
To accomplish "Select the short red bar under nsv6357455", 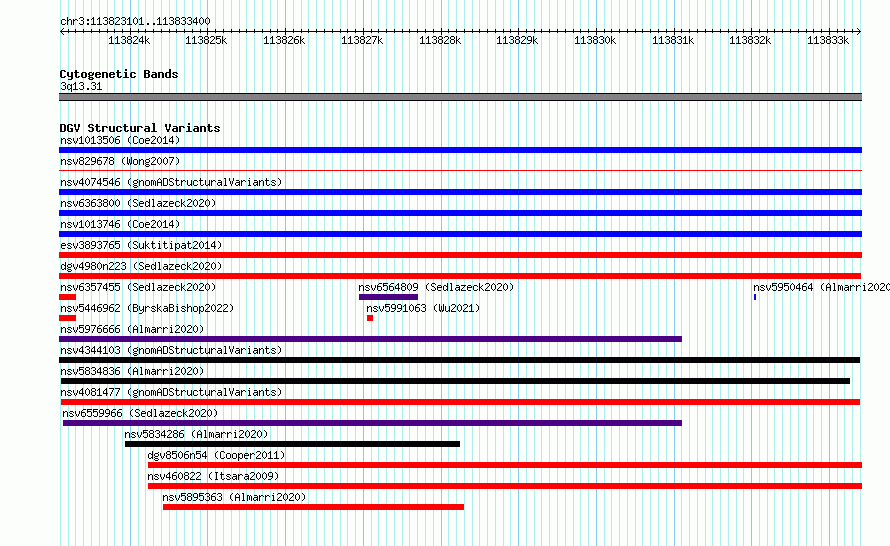I will pyautogui.click(x=68, y=297).
